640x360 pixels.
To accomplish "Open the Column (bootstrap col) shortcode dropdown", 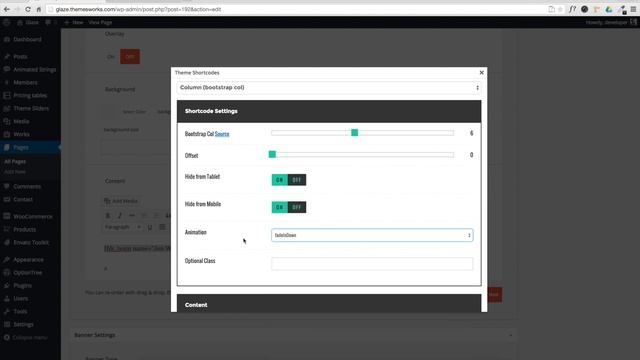I will (329, 87).
